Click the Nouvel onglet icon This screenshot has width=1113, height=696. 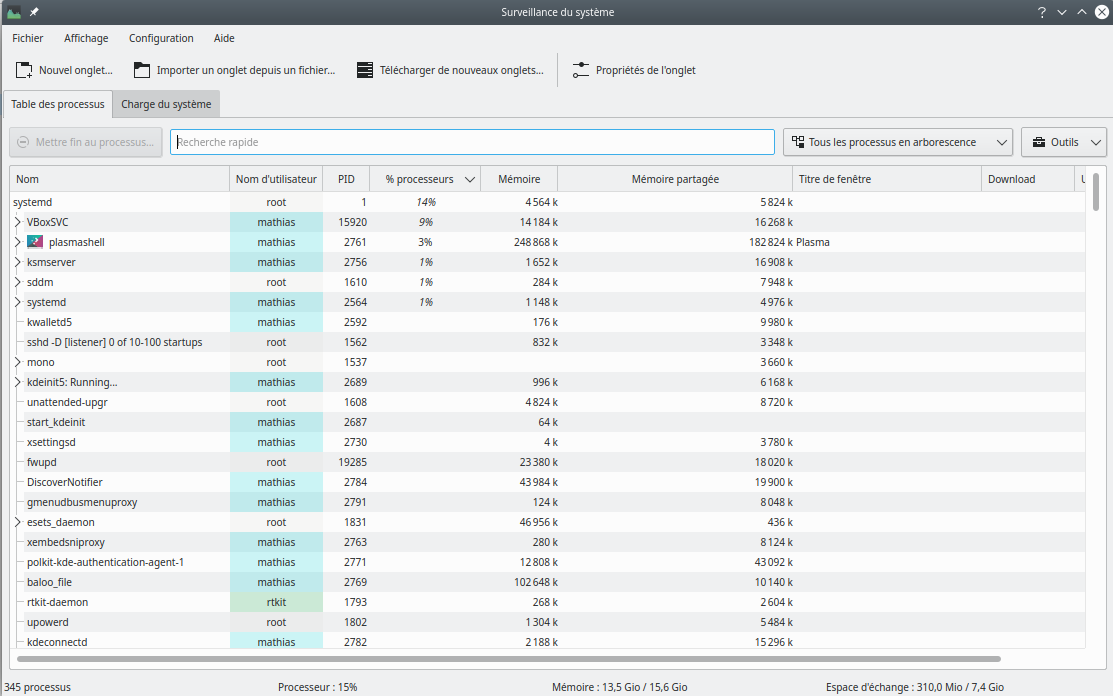24,70
